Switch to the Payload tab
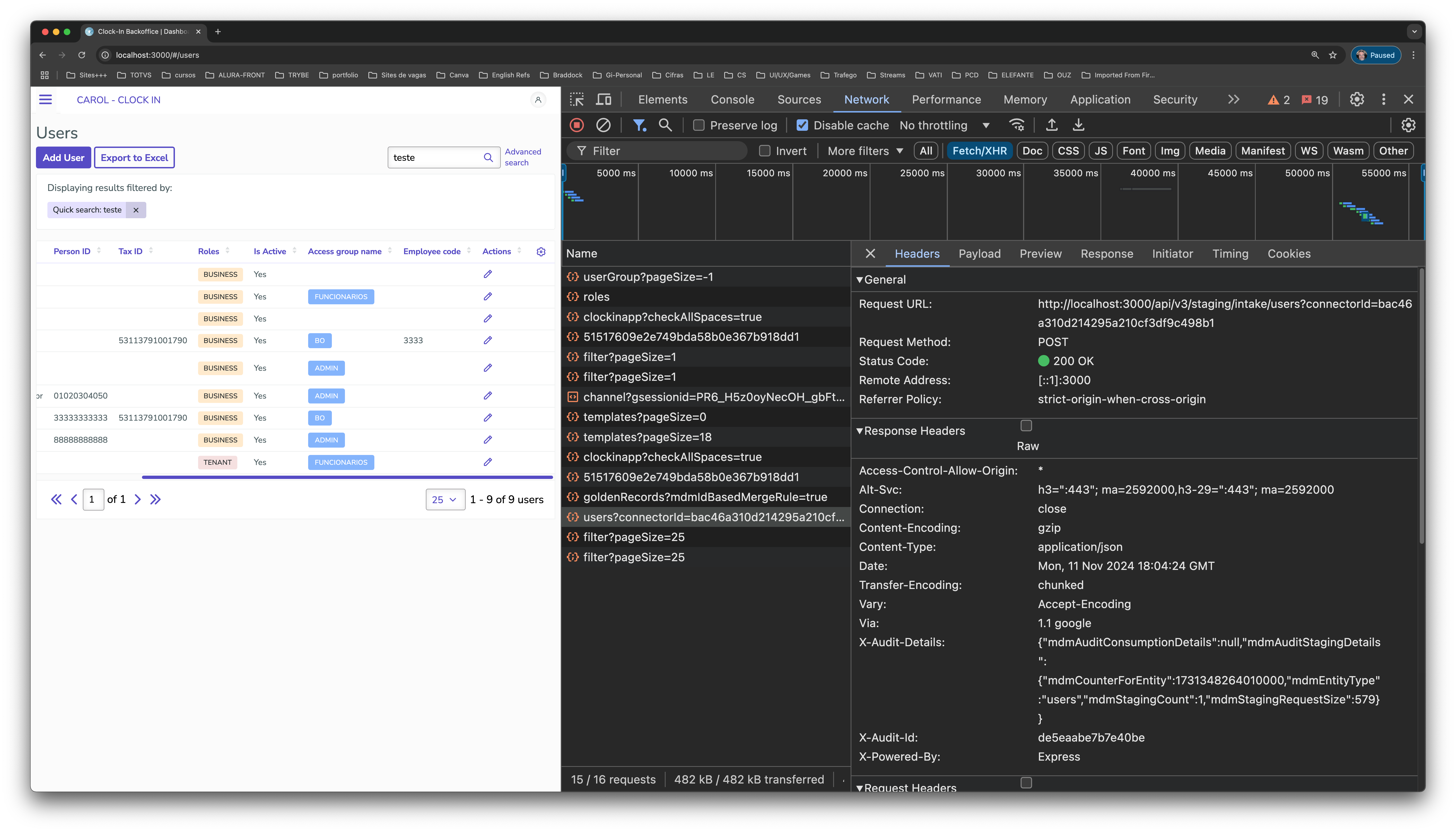1456x832 pixels. [979, 254]
